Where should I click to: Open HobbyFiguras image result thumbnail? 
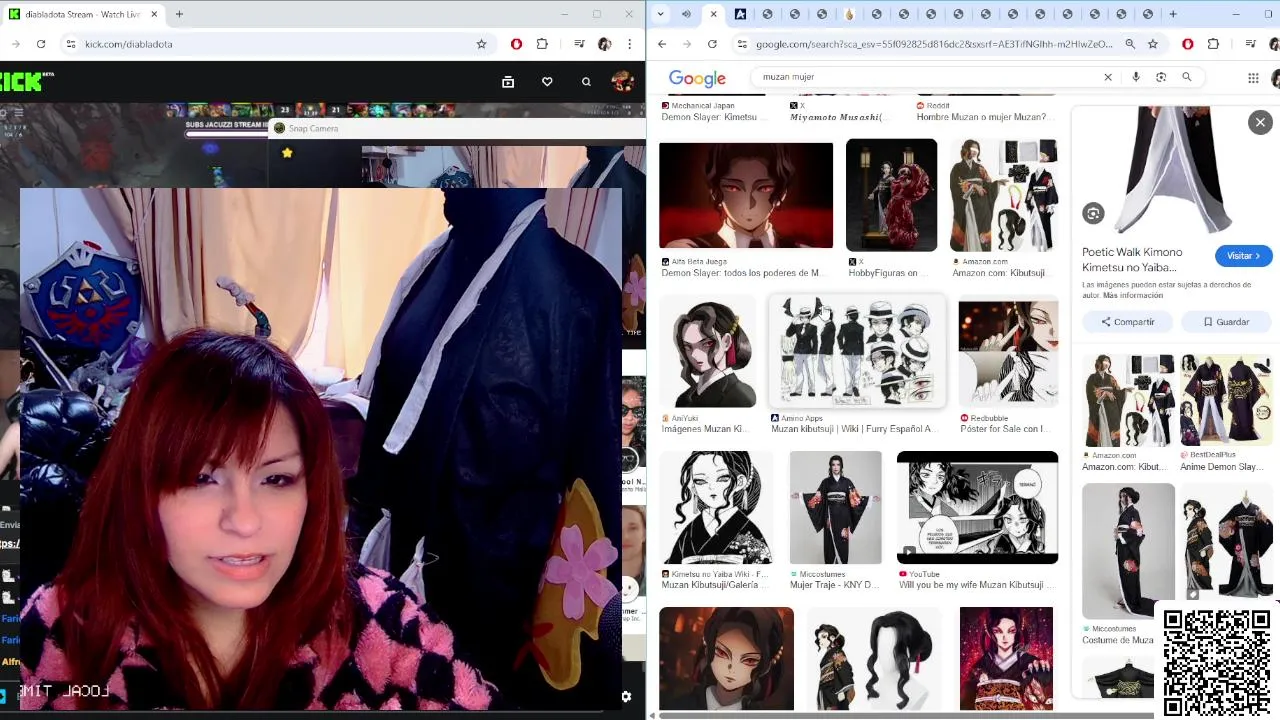pos(891,195)
